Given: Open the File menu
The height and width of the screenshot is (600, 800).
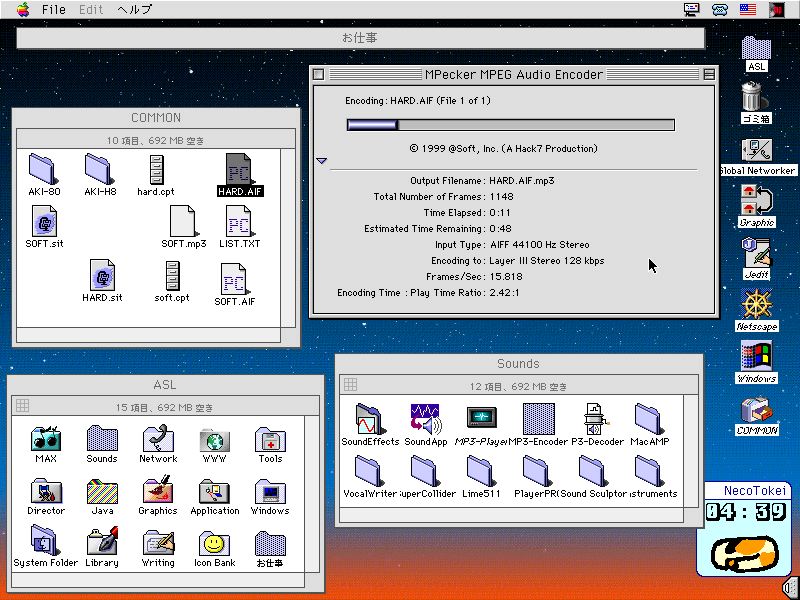Looking at the screenshot, I should coord(54,9).
